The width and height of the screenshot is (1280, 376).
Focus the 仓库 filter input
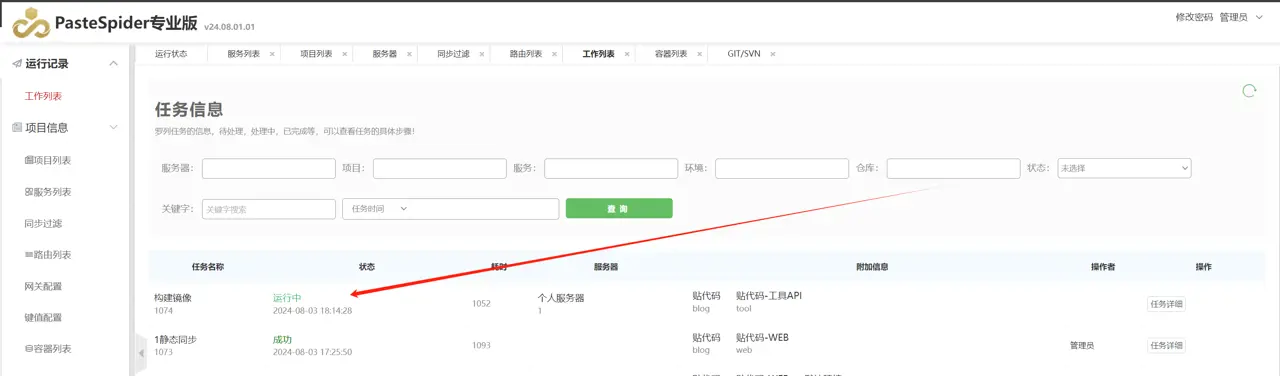[953, 169]
